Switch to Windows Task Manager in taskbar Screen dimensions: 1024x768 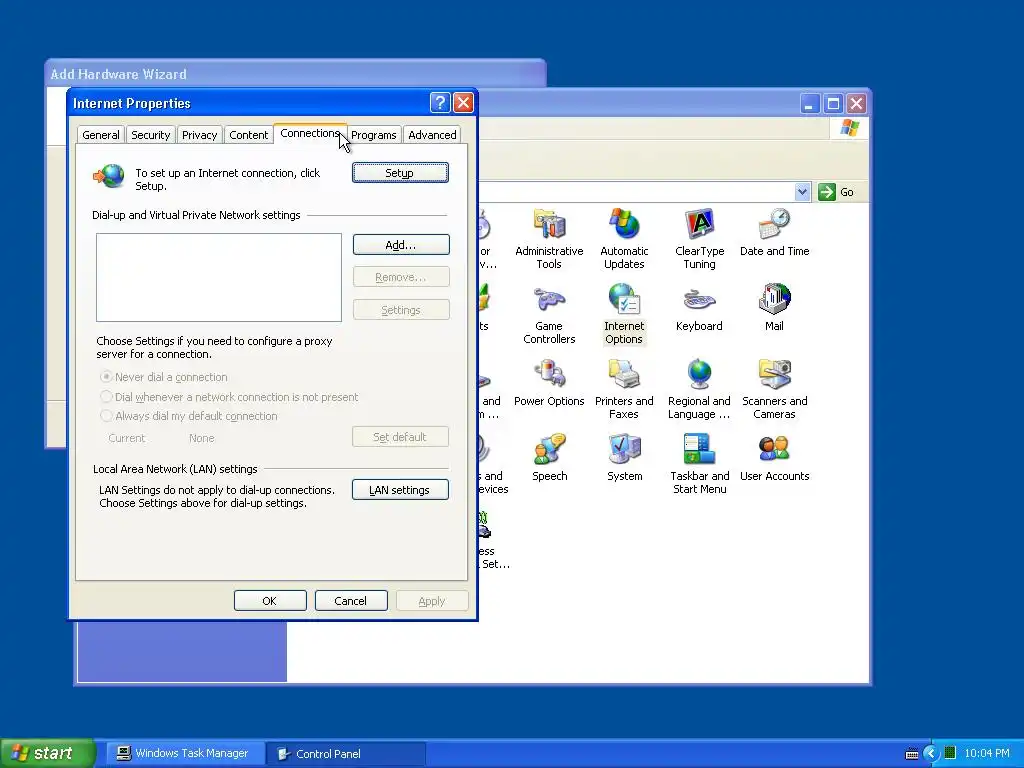click(x=184, y=754)
